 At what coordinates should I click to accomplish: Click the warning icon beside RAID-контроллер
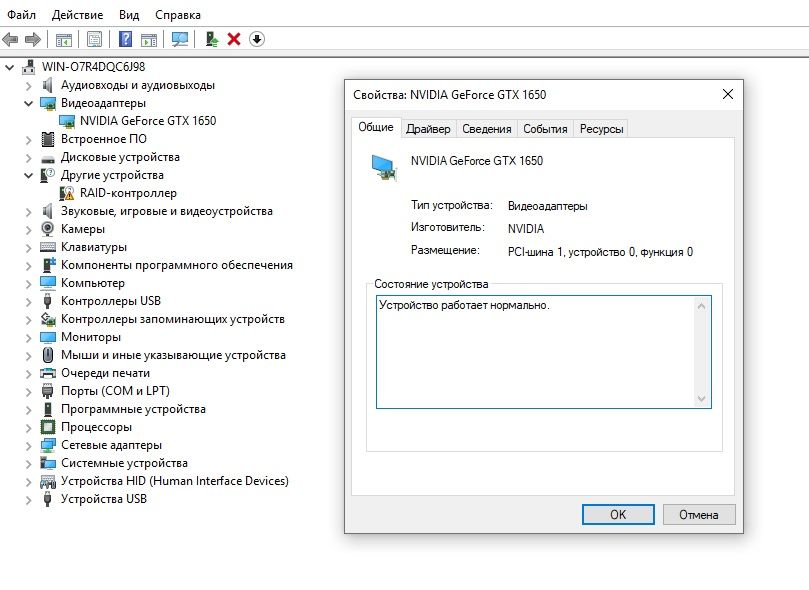67,193
